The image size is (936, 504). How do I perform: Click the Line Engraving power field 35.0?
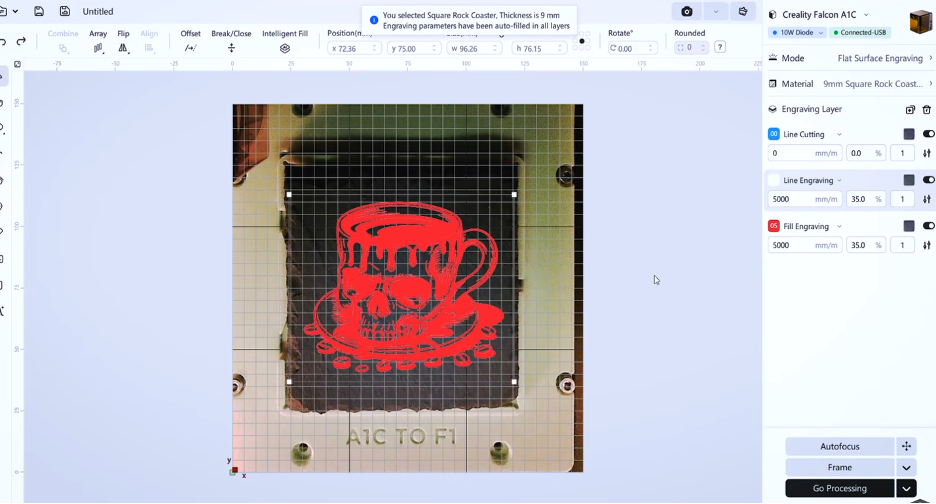tap(866, 199)
